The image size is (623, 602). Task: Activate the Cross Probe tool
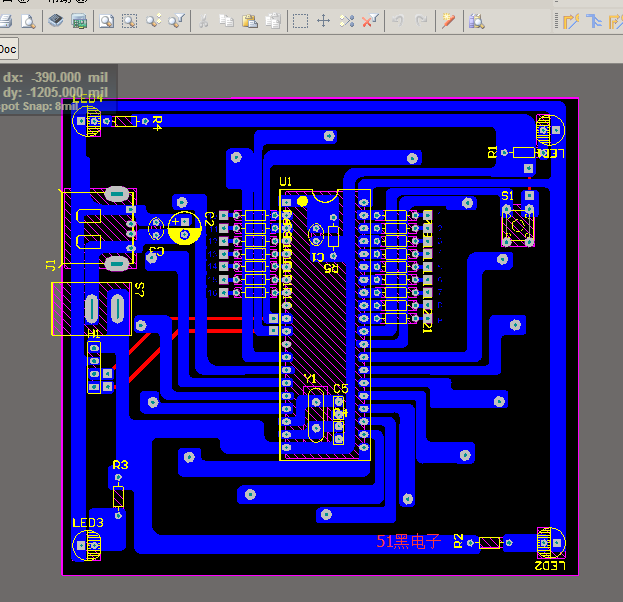tap(448, 20)
